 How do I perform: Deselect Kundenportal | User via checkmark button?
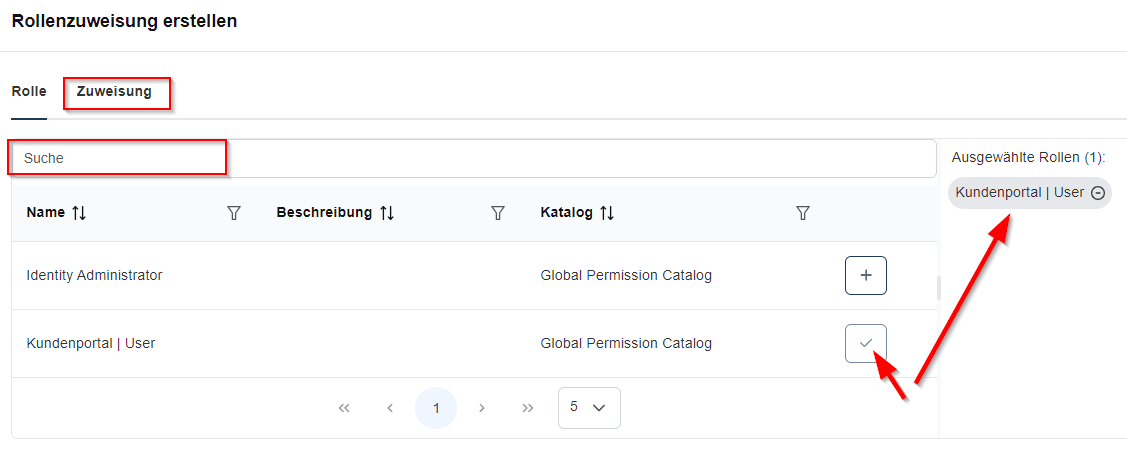[866, 343]
